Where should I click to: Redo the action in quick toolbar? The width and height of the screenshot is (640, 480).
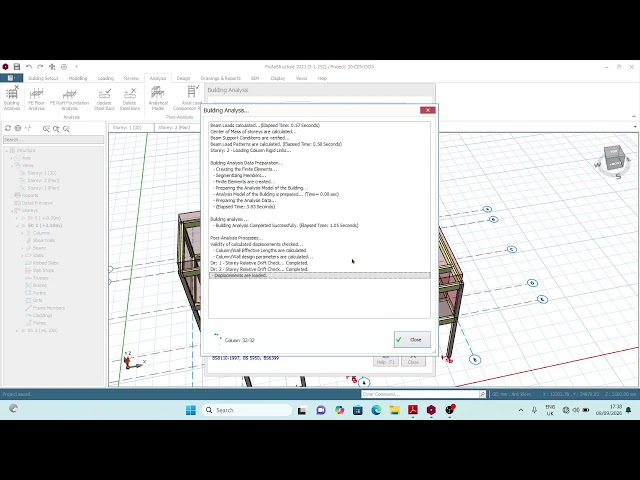pyautogui.click(x=40, y=67)
